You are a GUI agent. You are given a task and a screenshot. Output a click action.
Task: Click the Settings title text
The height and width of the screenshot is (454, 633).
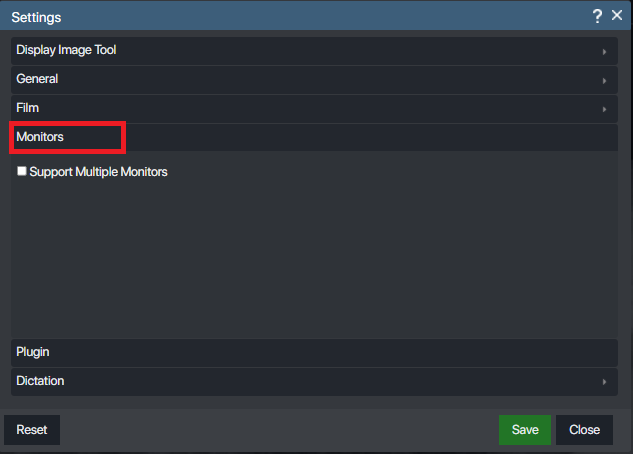36,17
